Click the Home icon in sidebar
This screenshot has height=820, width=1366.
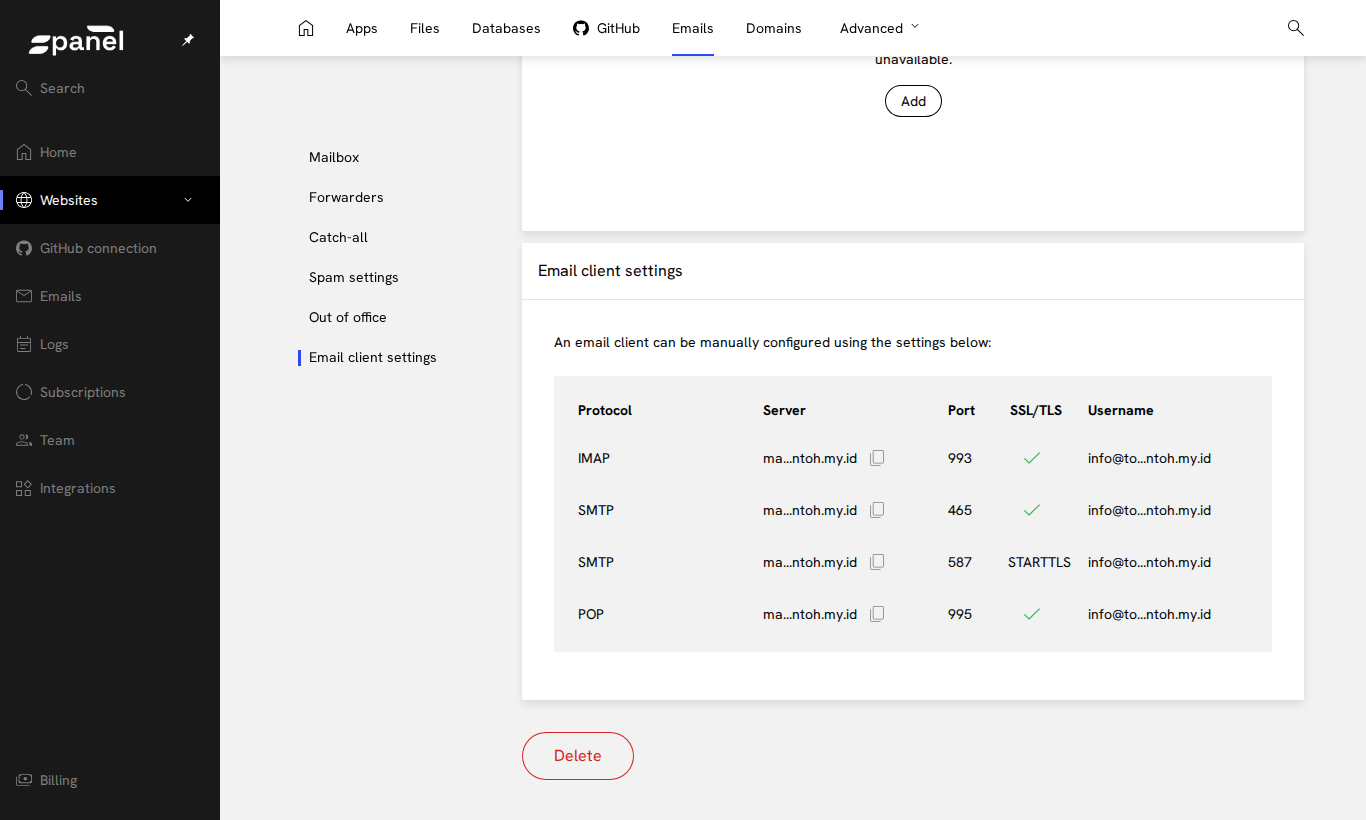[x=24, y=152]
